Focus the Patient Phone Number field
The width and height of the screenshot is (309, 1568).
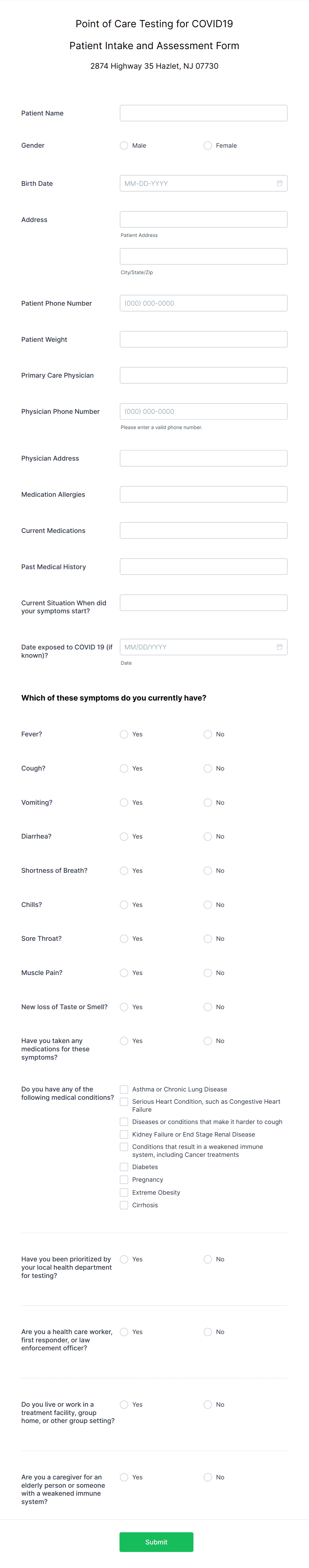pyautogui.click(x=204, y=303)
